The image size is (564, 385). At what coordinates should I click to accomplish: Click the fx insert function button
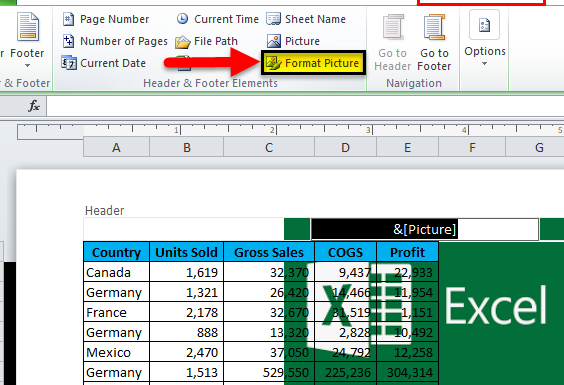[x=34, y=106]
